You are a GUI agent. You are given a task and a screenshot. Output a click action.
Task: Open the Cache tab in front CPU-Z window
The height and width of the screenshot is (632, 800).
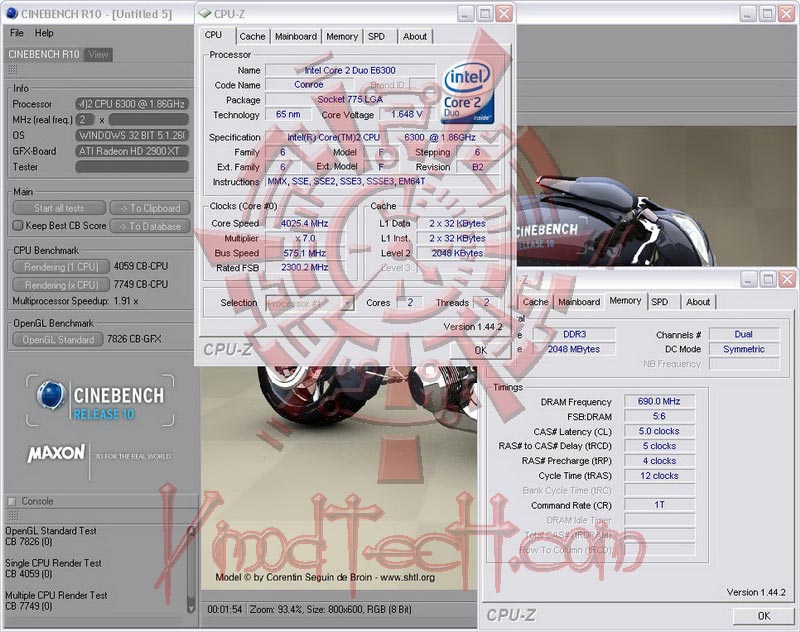[252, 36]
